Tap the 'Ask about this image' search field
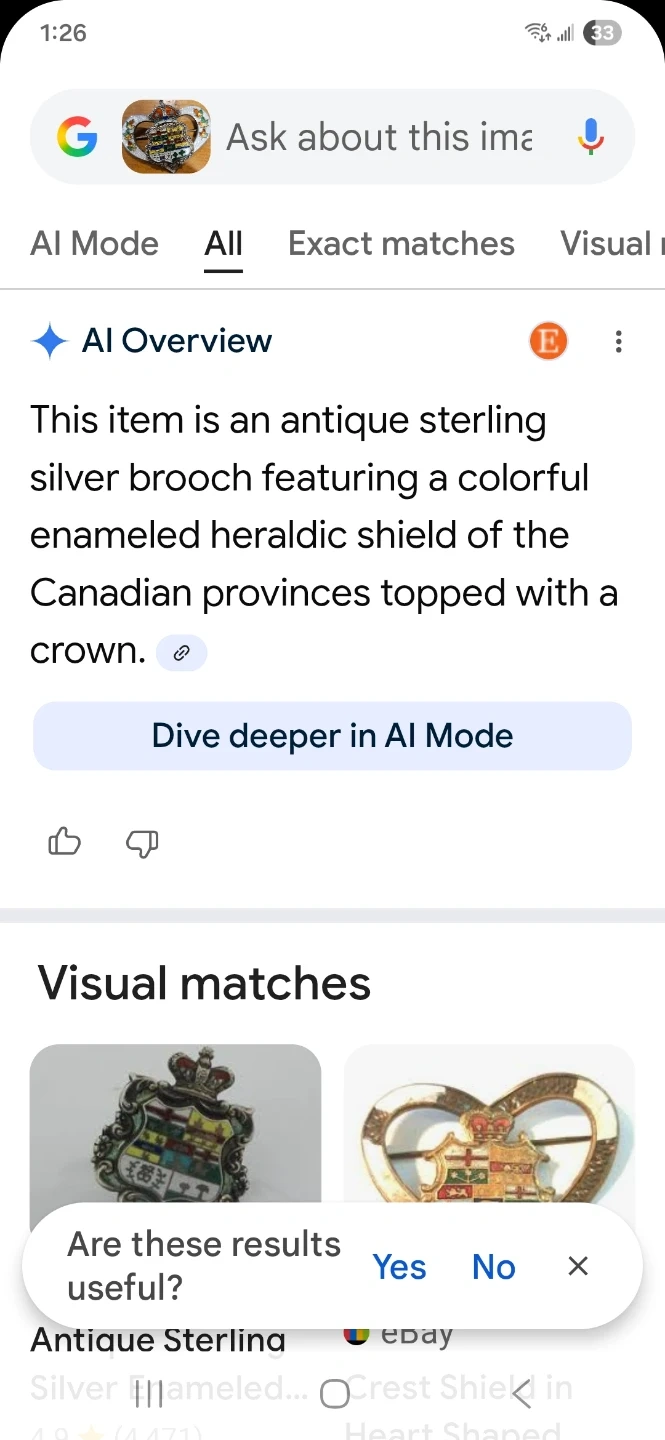 point(380,137)
